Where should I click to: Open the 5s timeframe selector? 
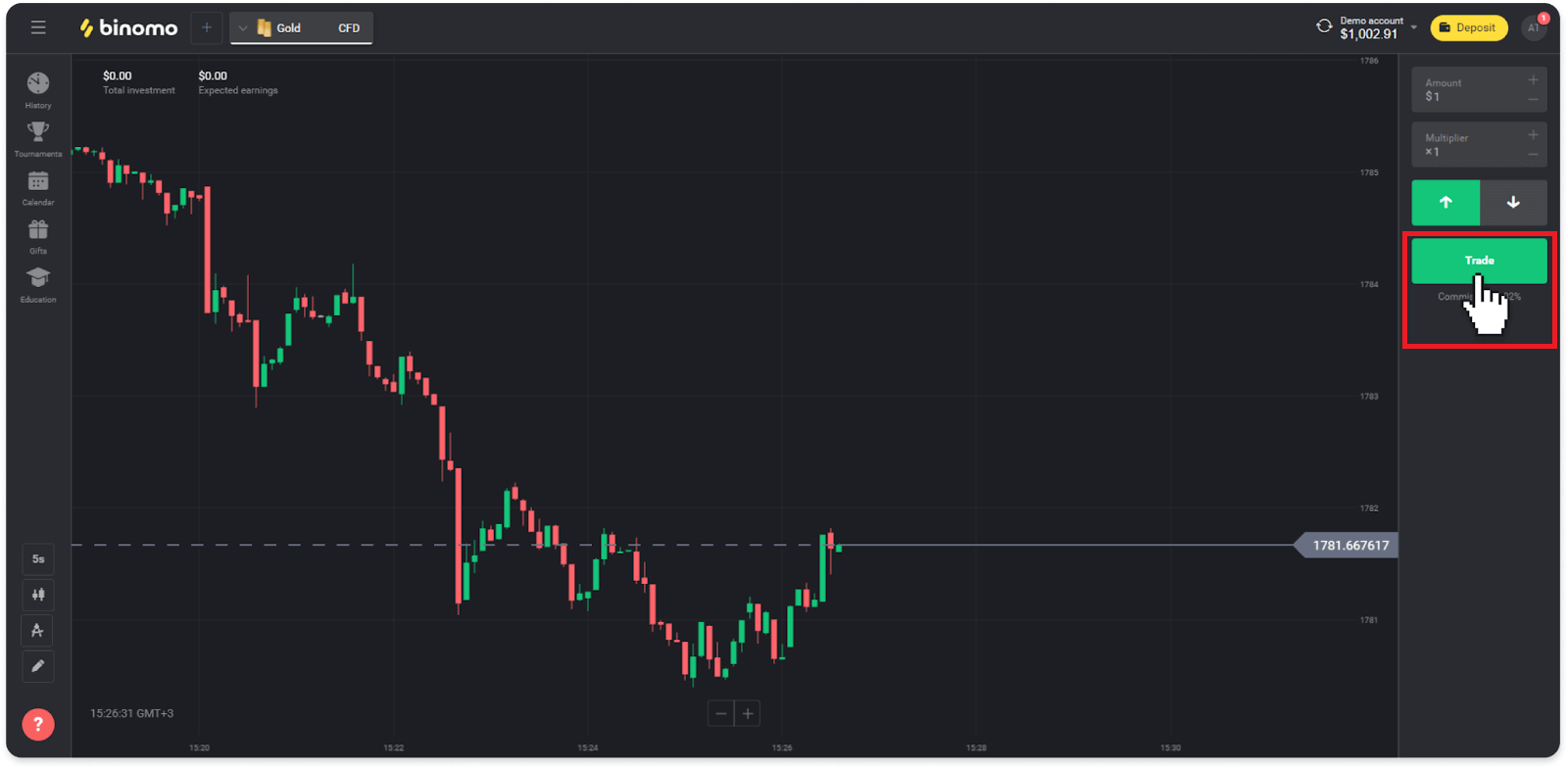pos(38,559)
